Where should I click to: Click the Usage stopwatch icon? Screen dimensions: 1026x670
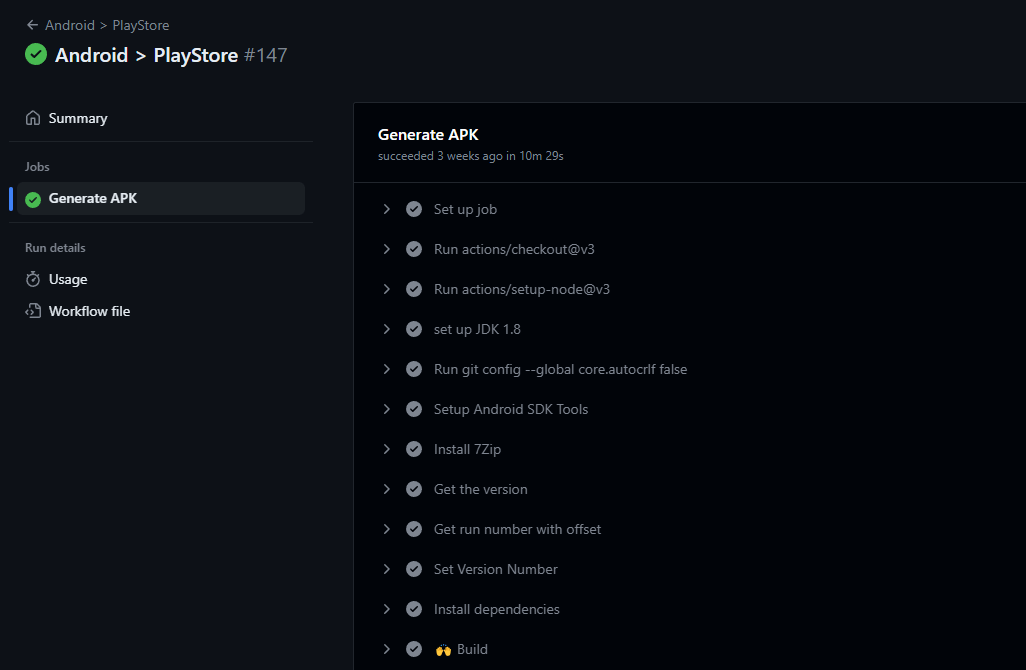33,279
